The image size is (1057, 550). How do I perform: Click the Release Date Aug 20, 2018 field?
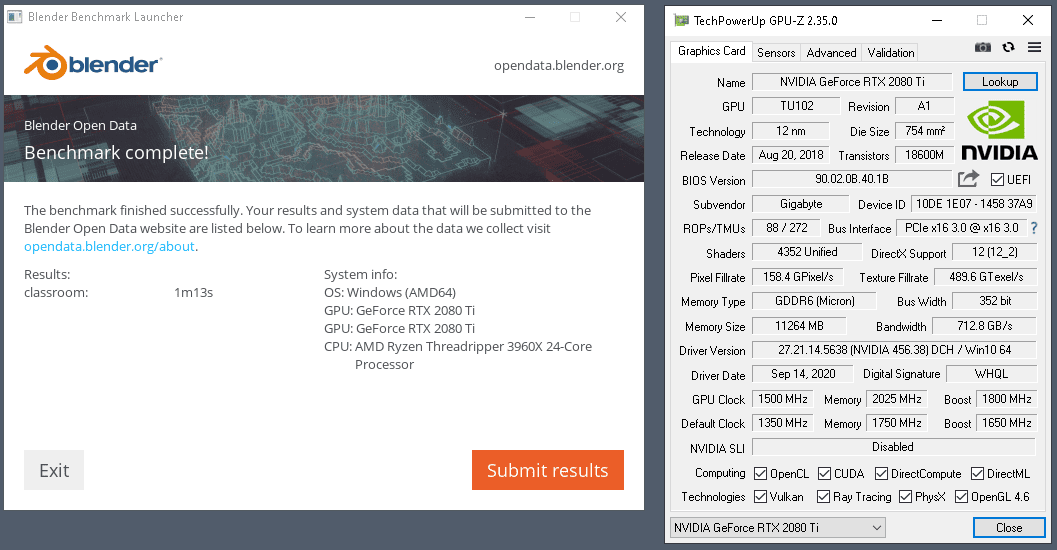pyautogui.click(x=791, y=155)
